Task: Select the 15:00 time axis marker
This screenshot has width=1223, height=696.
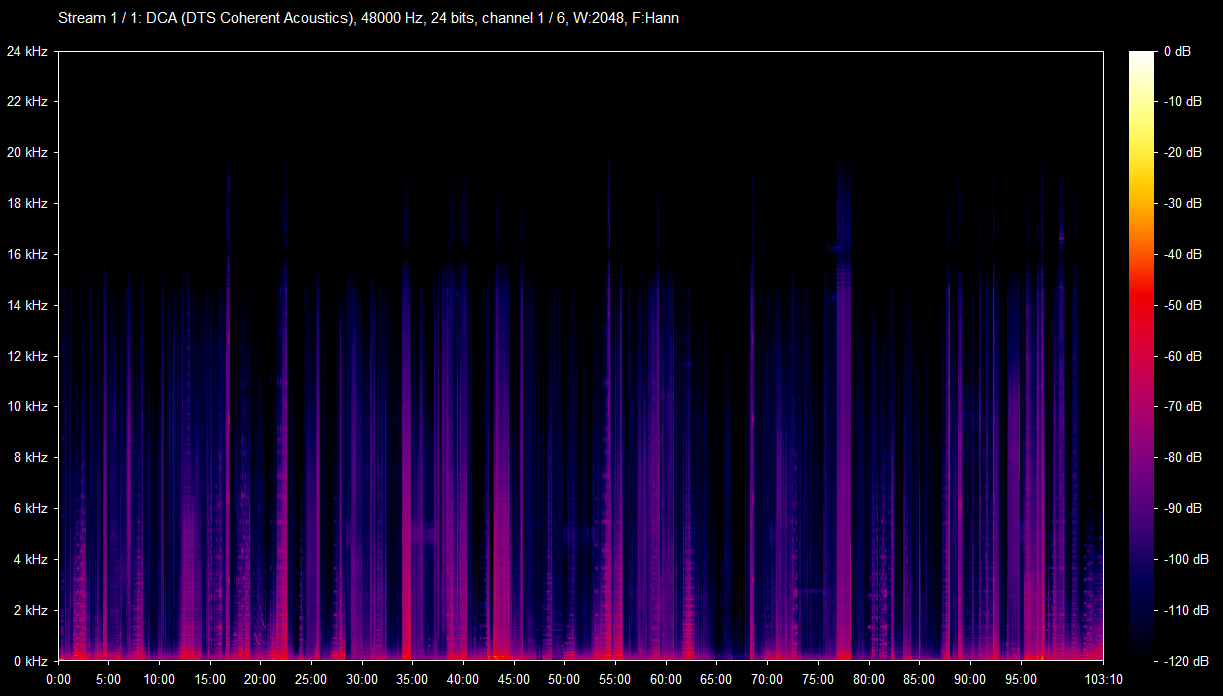Action: (x=210, y=678)
